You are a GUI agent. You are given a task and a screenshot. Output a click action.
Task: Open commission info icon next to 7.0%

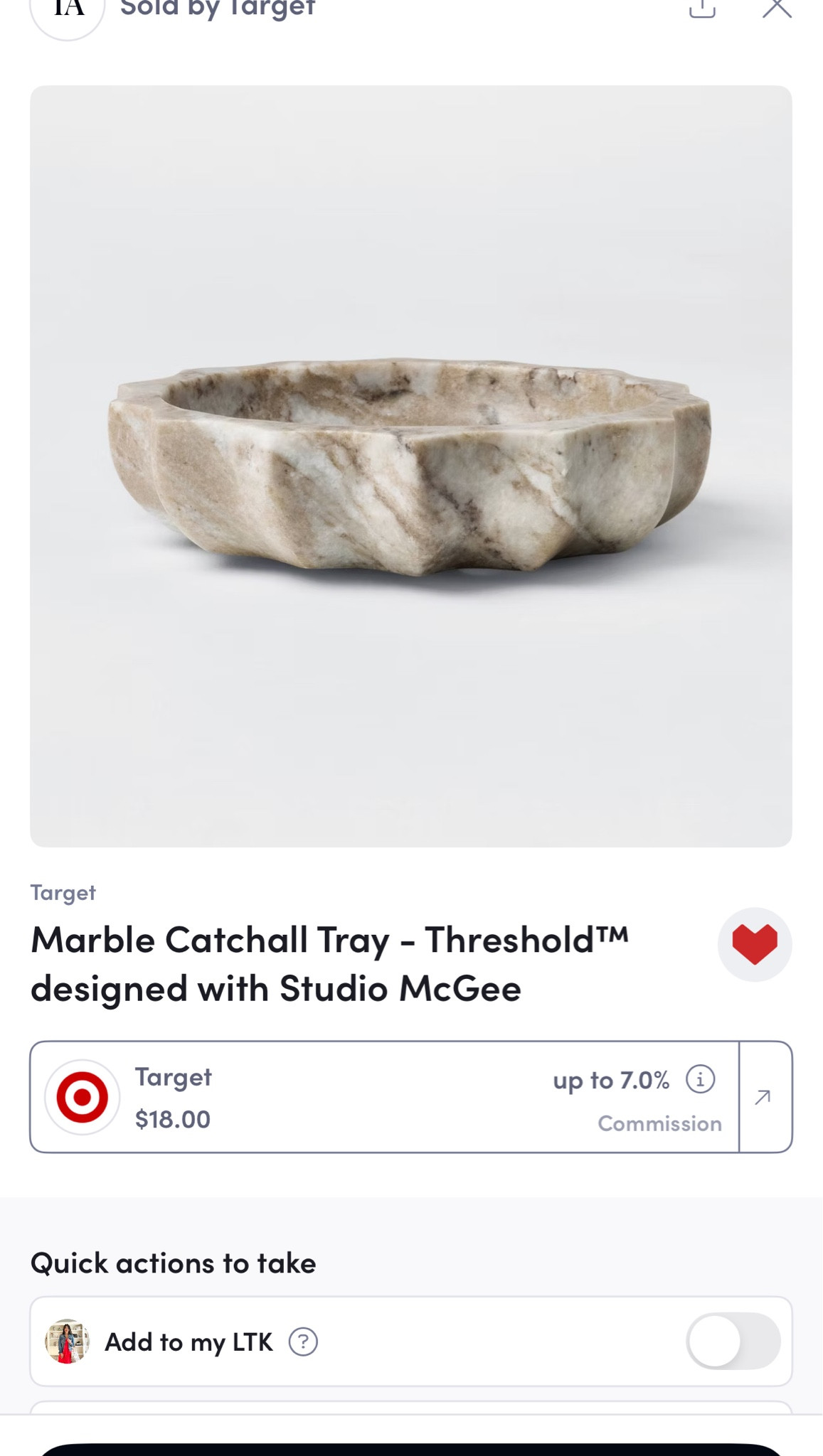(700, 1079)
